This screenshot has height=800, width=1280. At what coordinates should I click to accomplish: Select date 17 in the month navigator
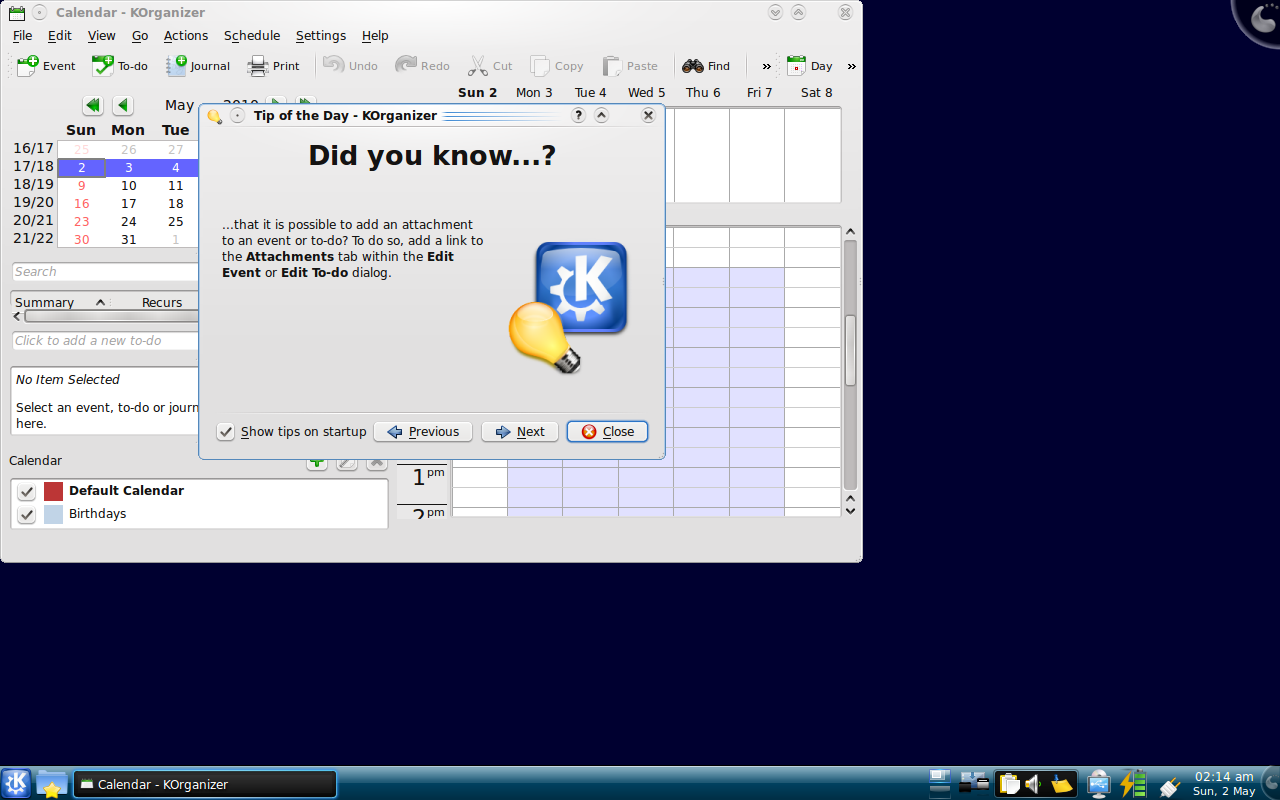click(x=128, y=203)
